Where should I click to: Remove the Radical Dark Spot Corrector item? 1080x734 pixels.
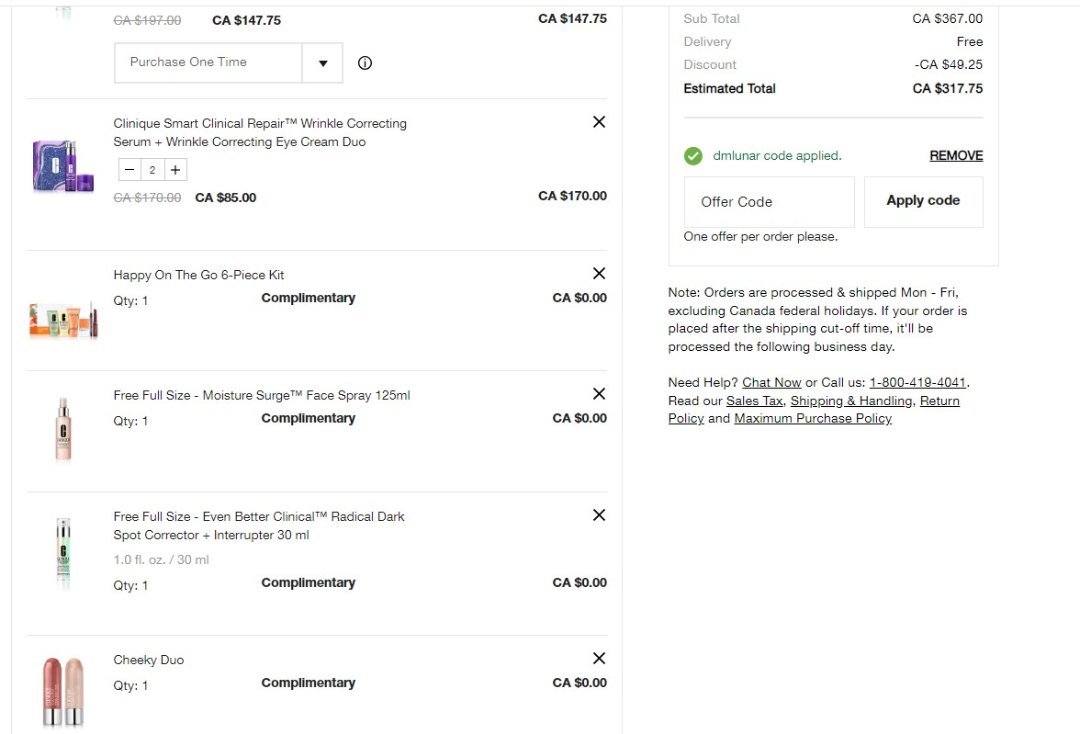599,515
